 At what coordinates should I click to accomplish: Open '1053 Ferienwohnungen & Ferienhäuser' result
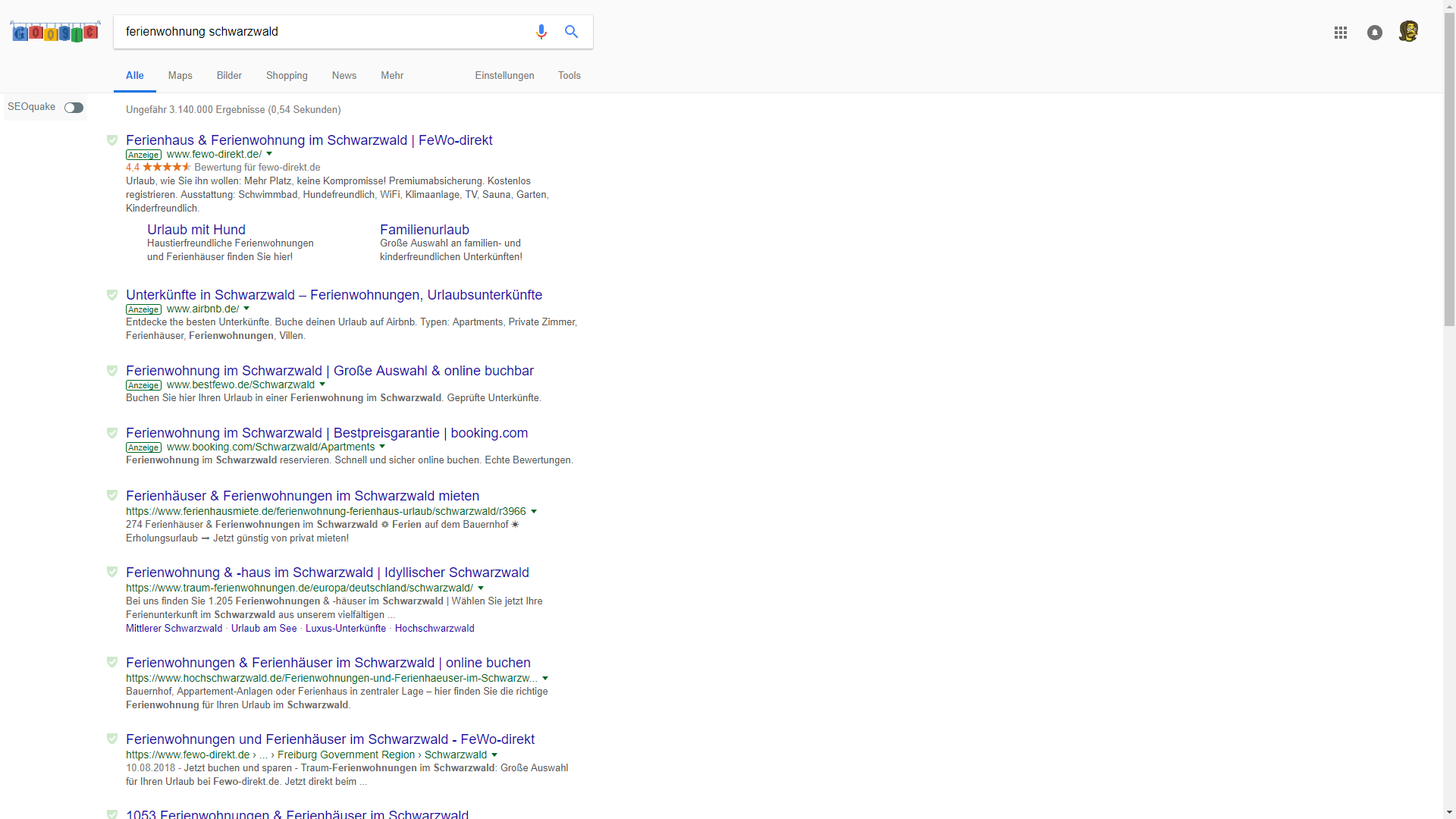(x=297, y=814)
